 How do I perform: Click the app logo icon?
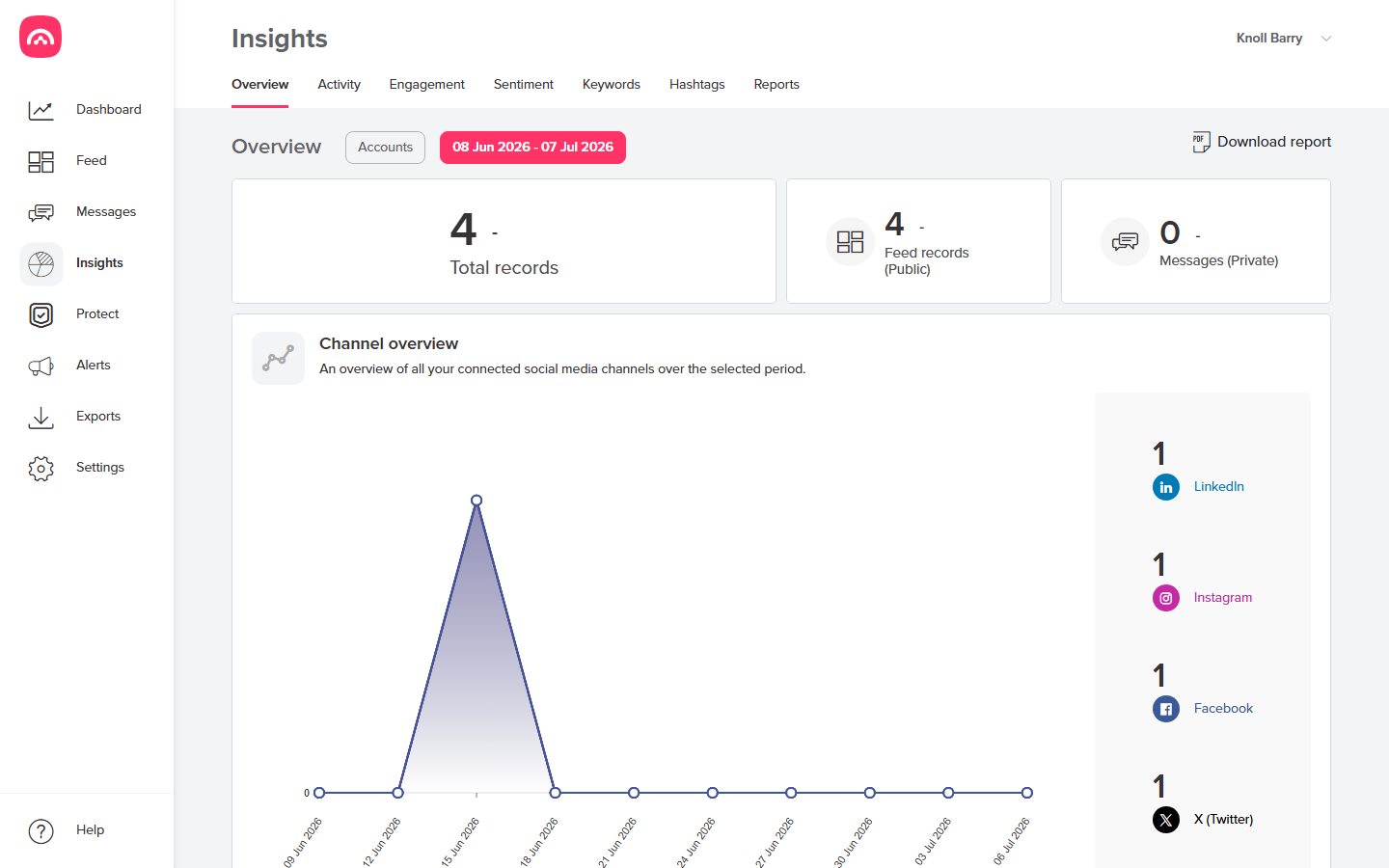click(41, 37)
